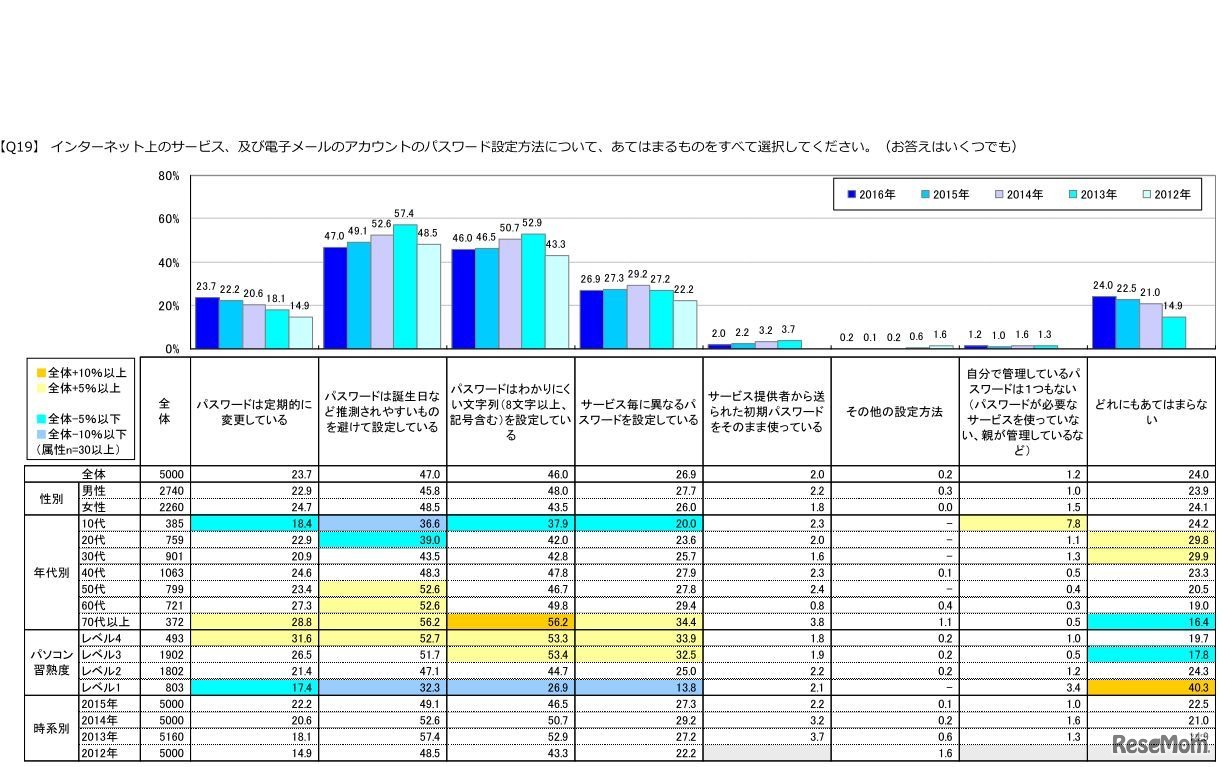This screenshot has height=767, width=1223.
Task: Collapse the 時系列別 row group
Action: coord(50,729)
